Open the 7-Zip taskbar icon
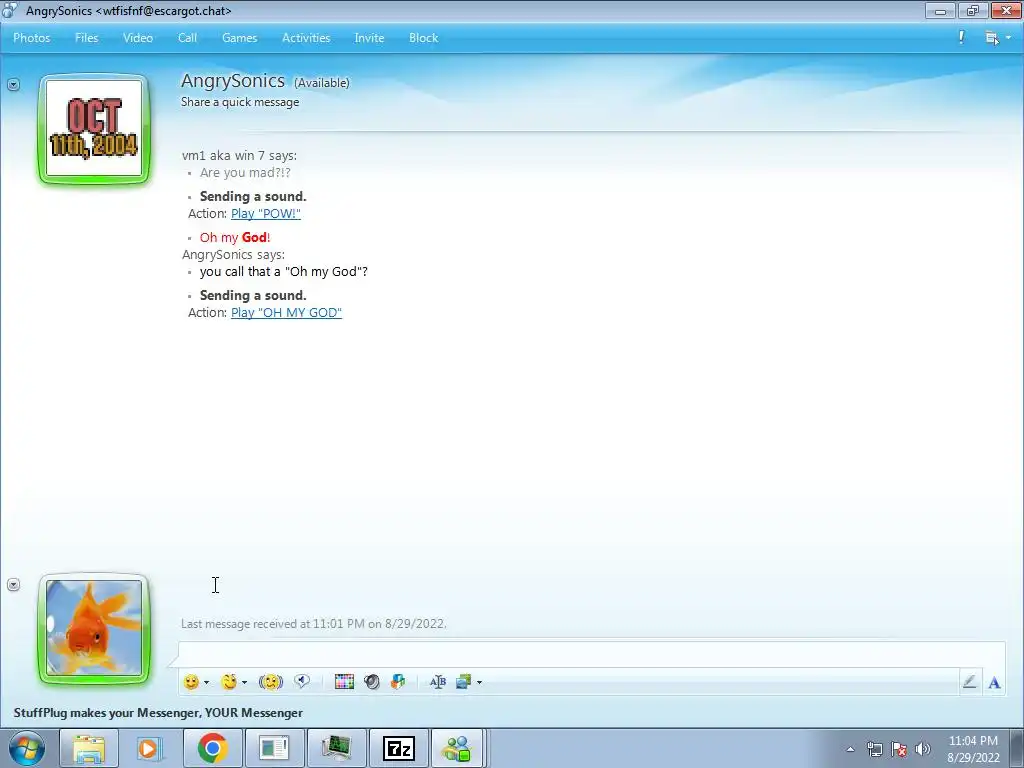The width and height of the screenshot is (1024, 768). click(398, 748)
